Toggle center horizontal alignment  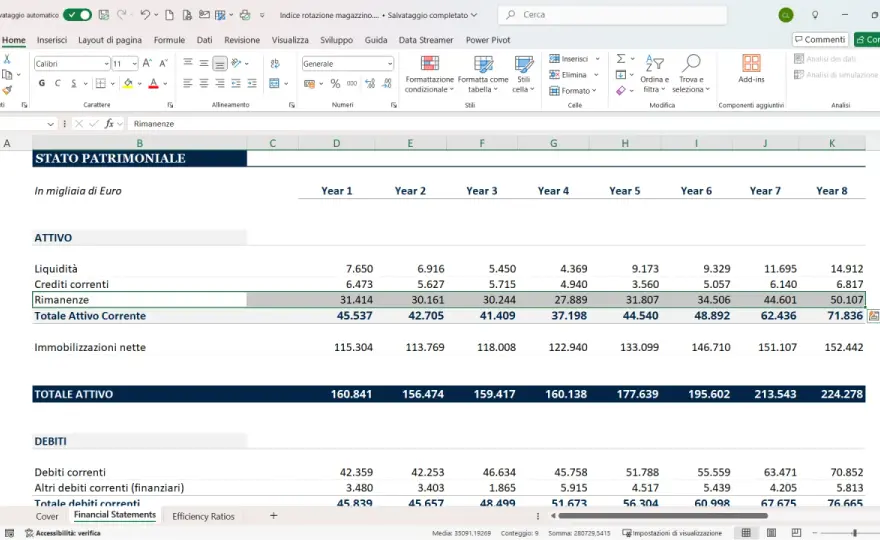[x=204, y=84]
